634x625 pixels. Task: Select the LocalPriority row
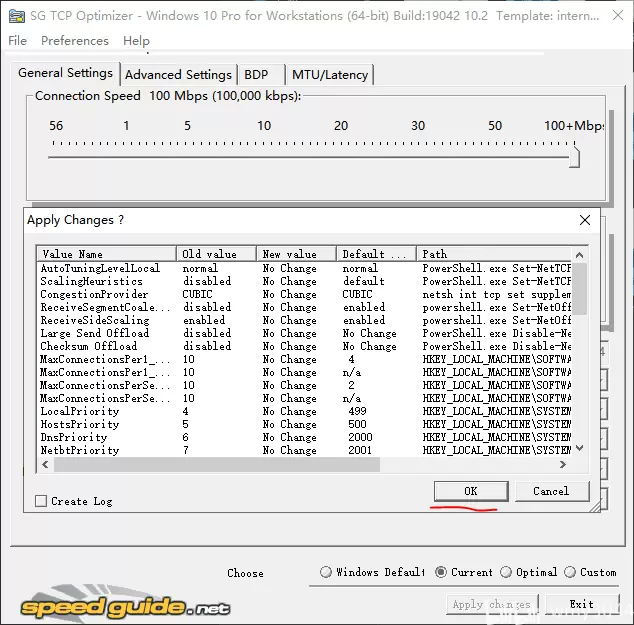point(304,412)
